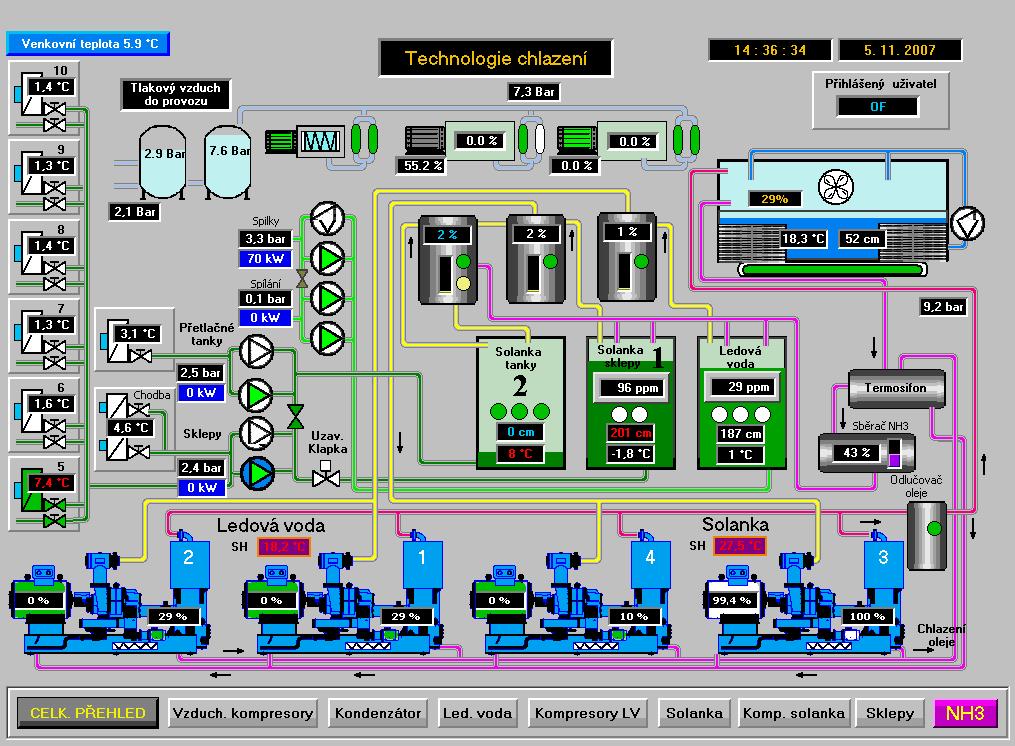This screenshot has width=1015, height=746.
Task: Open the Sklepy screen button
Action: (x=890, y=713)
